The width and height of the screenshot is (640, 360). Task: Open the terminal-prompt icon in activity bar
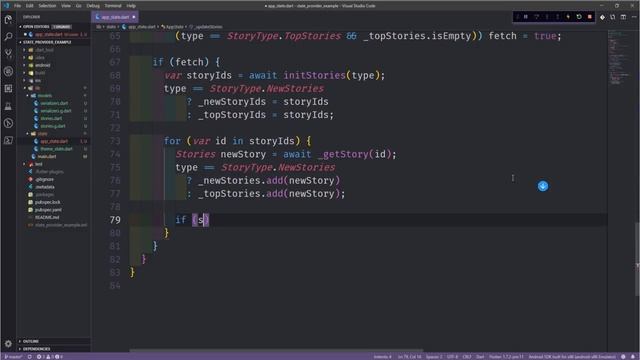[8, 140]
